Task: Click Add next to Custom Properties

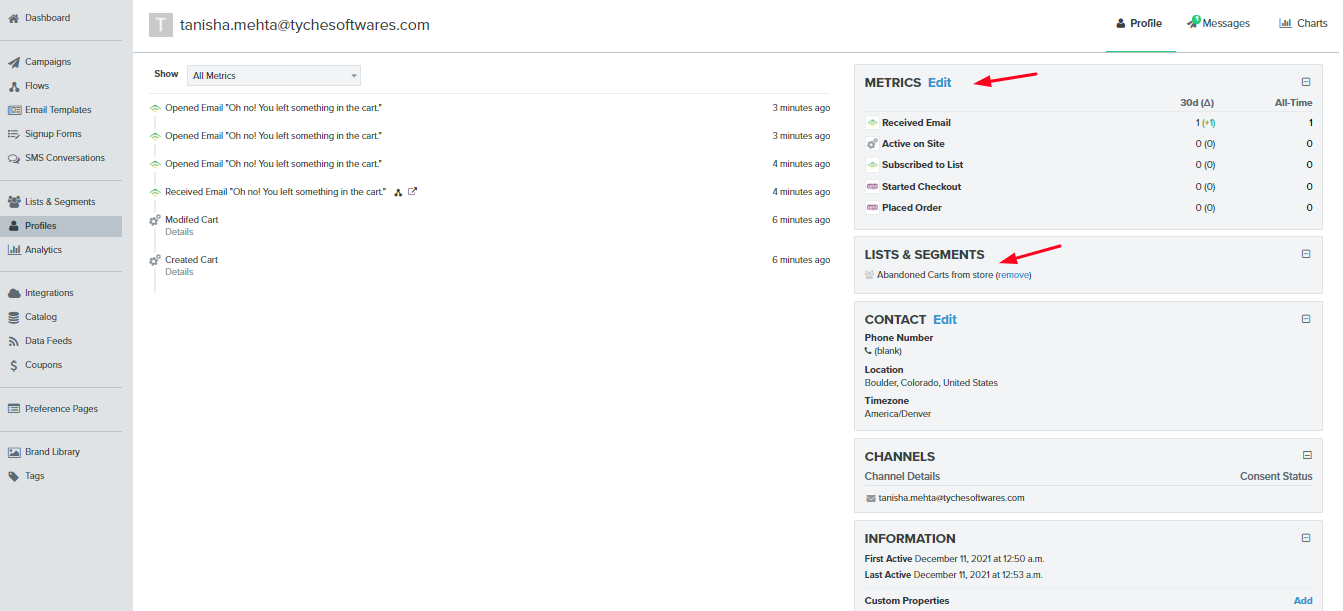Action: (1303, 601)
